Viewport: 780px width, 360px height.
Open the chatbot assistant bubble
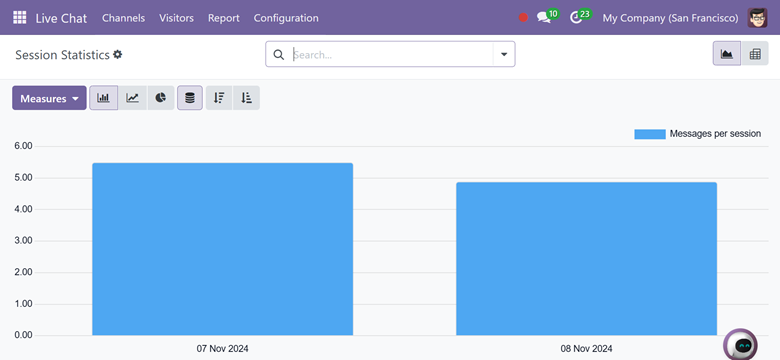(741, 344)
